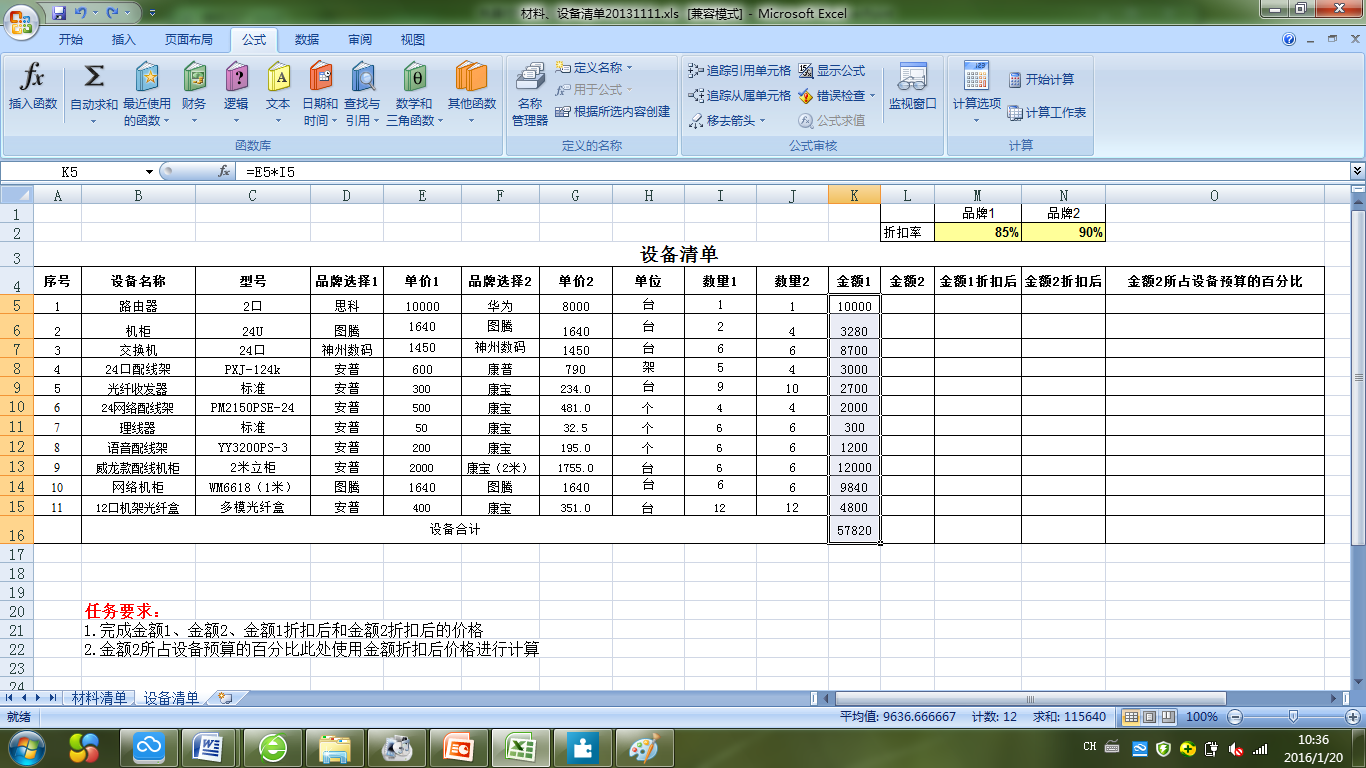Switch to Page Layout view in status bar
The image size is (1366, 768).
pyautogui.click(x=1148, y=717)
